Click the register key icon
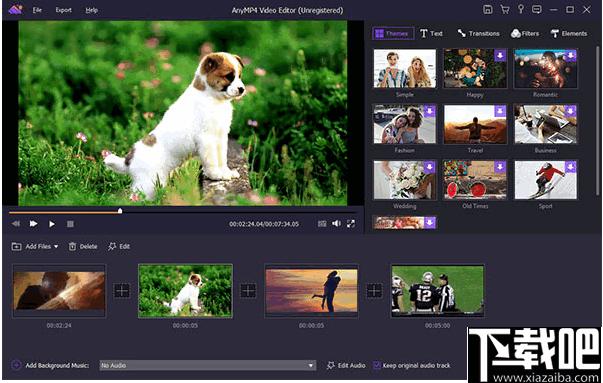603x383 pixels. click(x=521, y=10)
